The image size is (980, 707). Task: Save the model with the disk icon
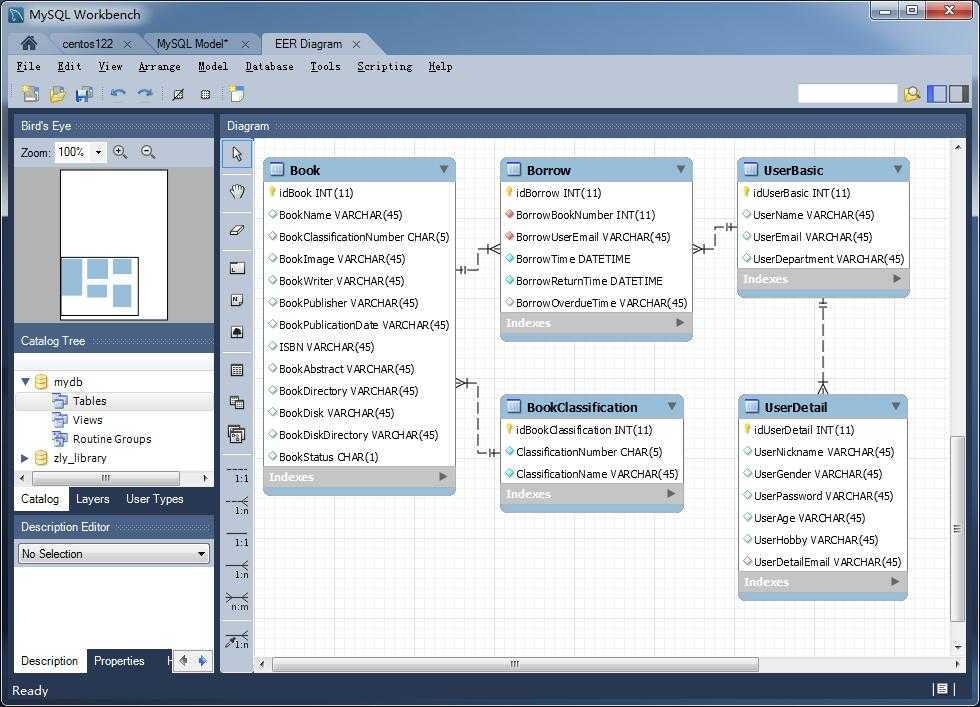(84, 94)
